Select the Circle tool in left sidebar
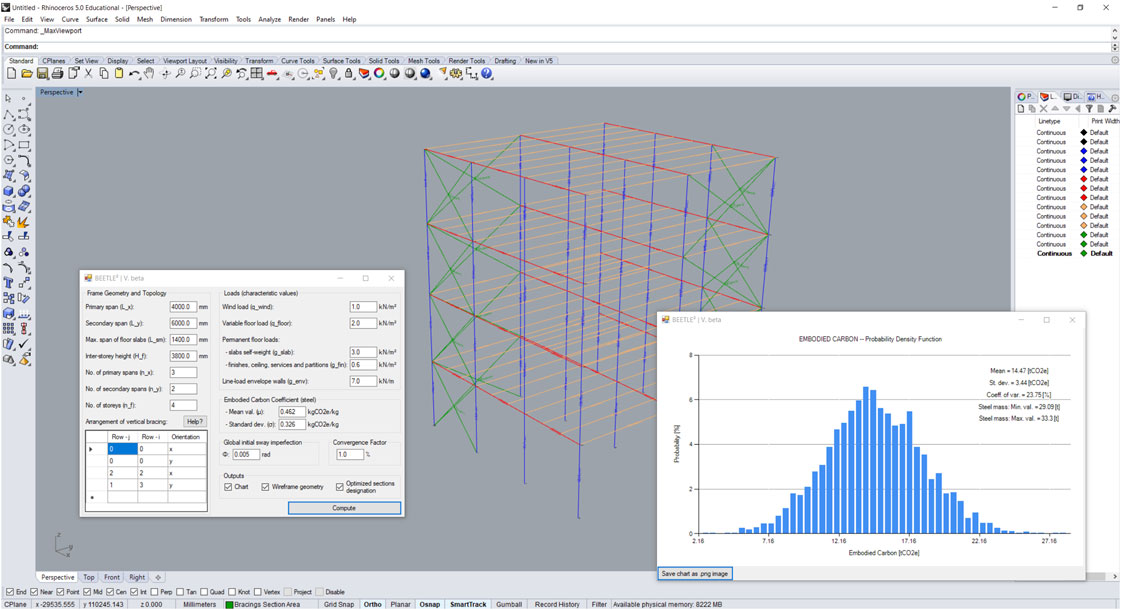Image resolution: width=1121 pixels, height=610 pixels. click(9, 129)
